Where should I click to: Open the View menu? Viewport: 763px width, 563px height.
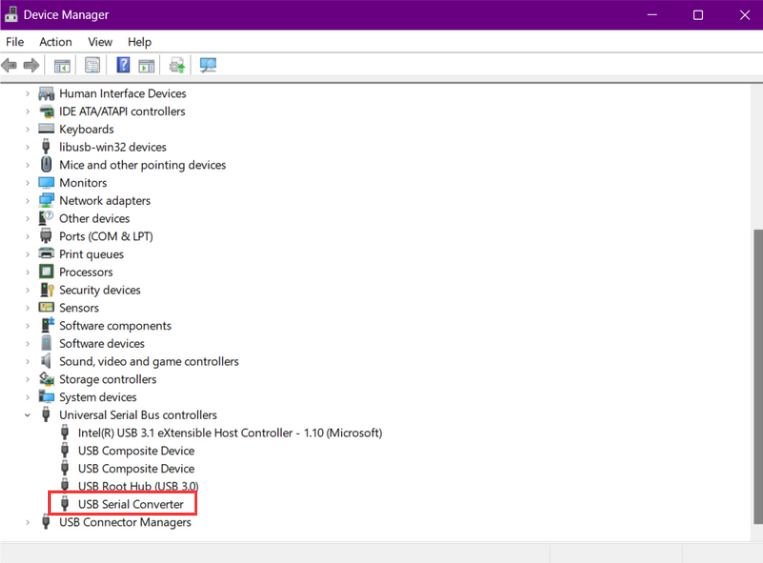pyautogui.click(x=100, y=42)
